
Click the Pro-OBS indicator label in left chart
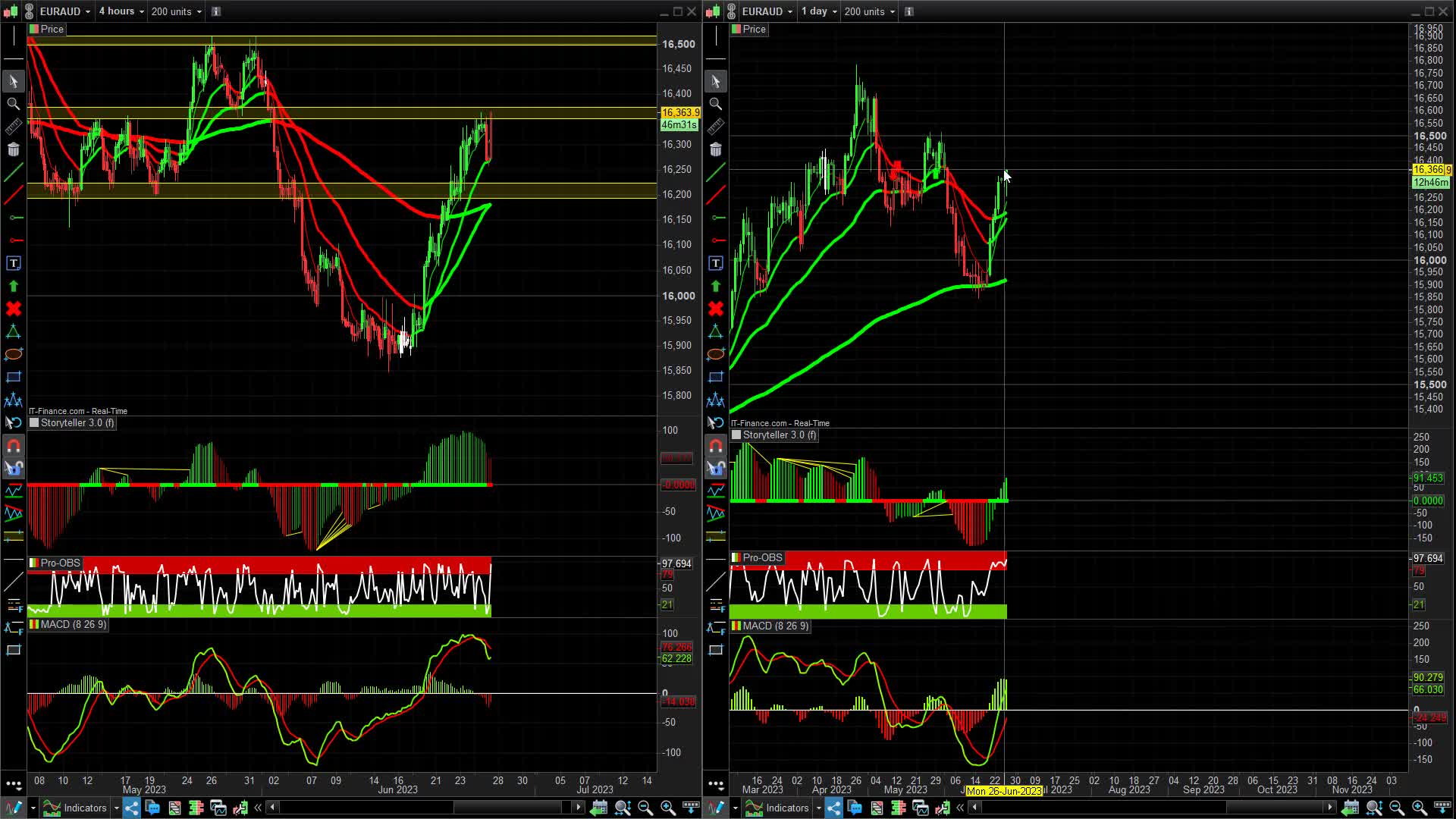(x=60, y=563)
